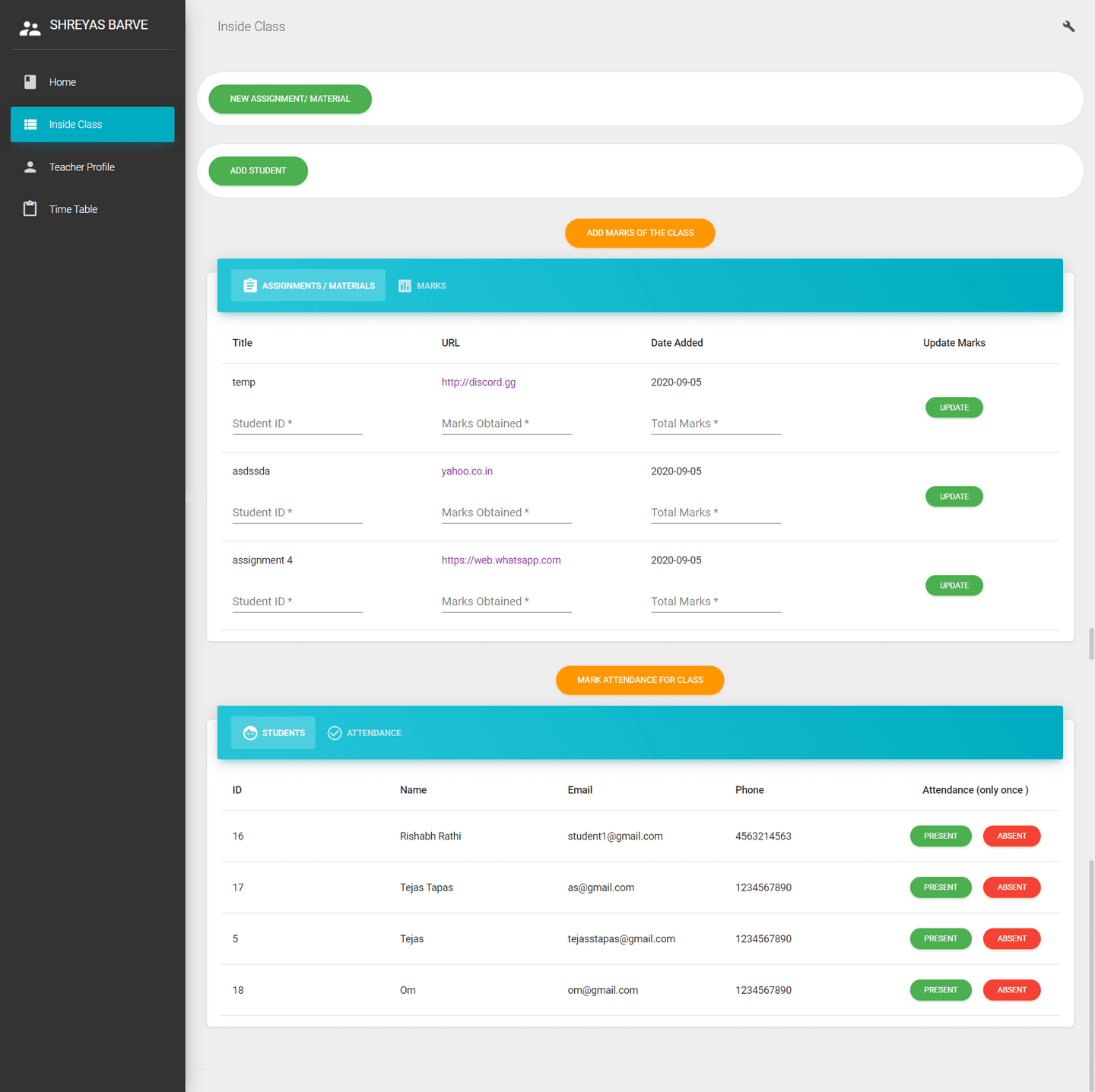The height and width of the screenshot is (1092, 1095).
Task: Click Update for the temp assignment
Action: [954, 408]
